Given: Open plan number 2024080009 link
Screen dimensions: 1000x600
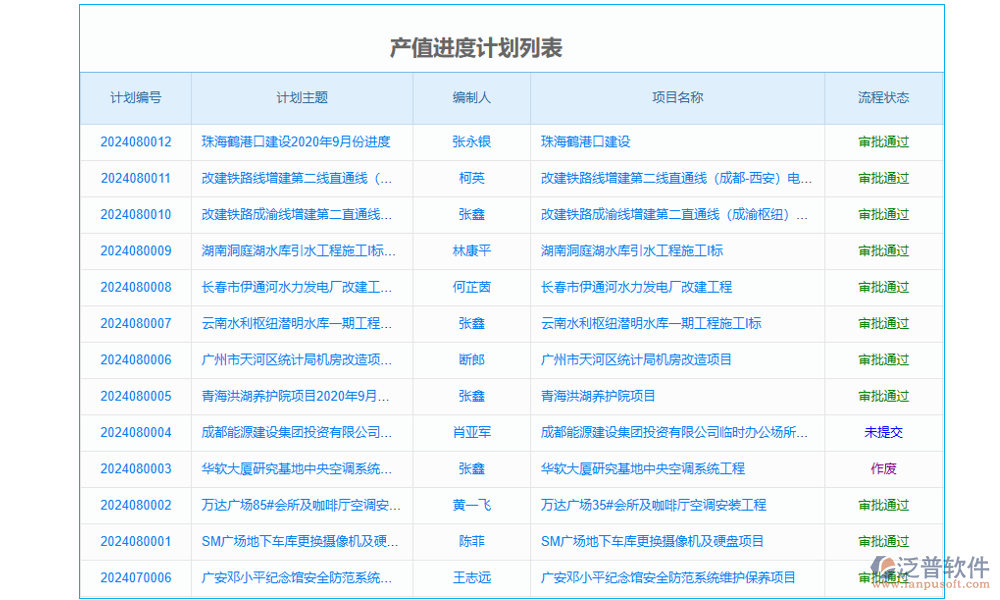Looking at the screenshot, I should (x=135, y=251).
